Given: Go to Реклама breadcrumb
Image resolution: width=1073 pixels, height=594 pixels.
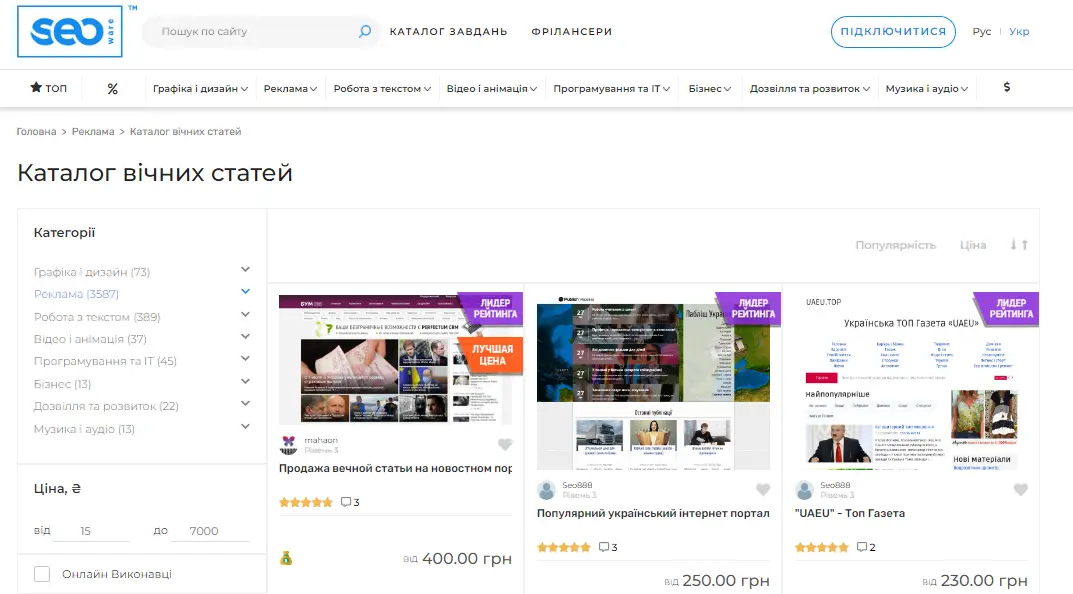Looking at the screenshot, I should point(93,131).
